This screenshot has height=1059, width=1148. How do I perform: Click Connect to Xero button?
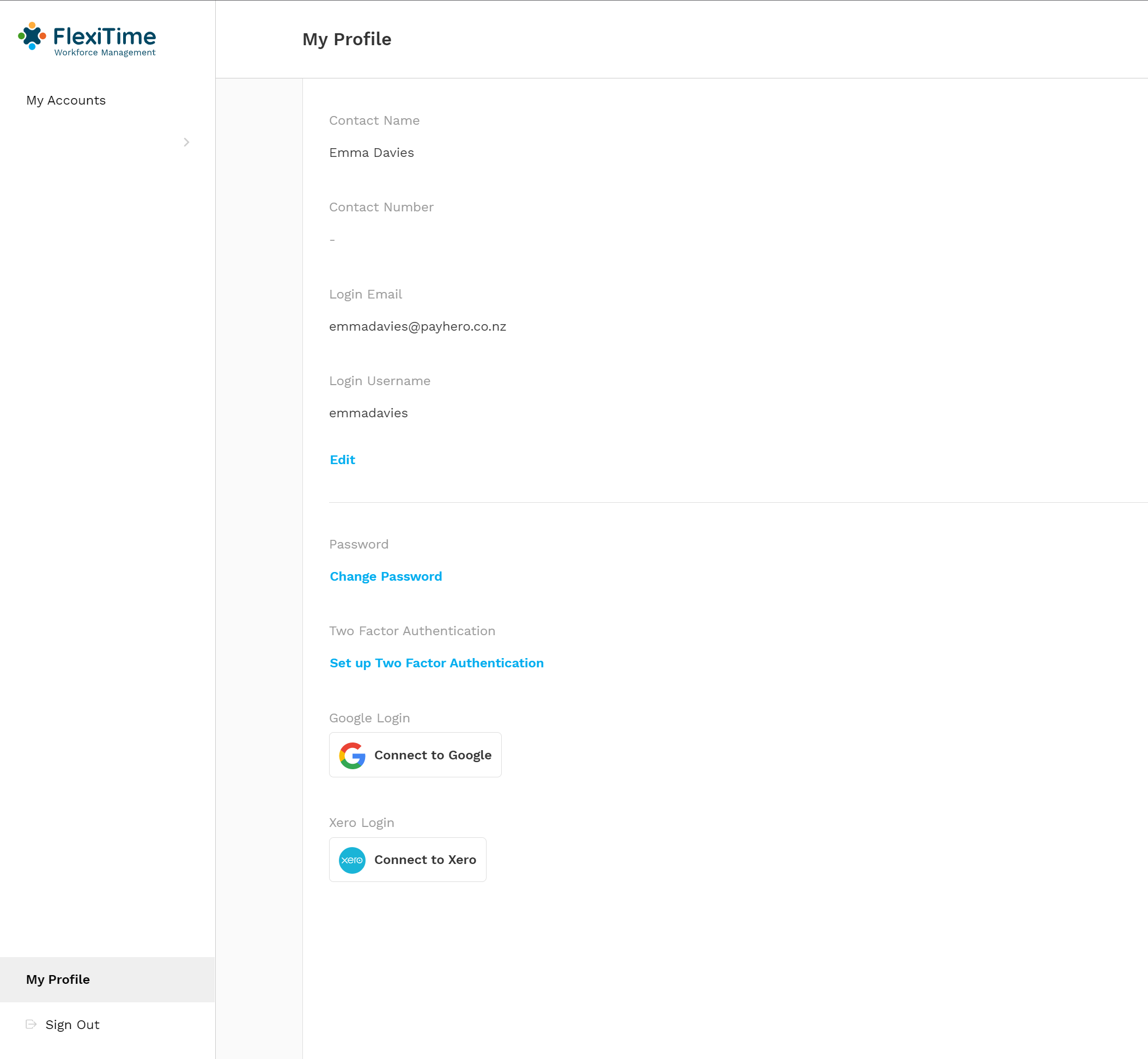tap(408, 860)
